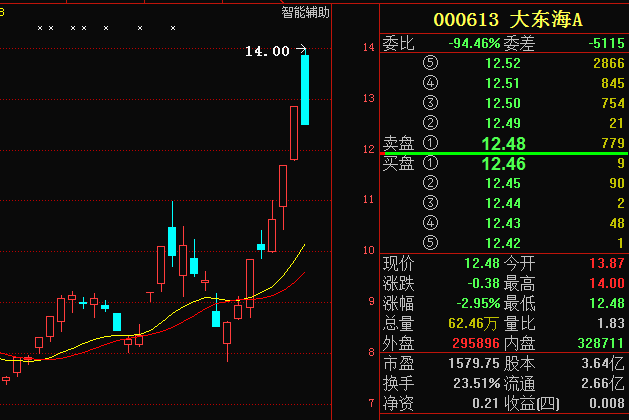The height and width of the screenshot is (420, 629).
Task: Click the 最高 value 14.00 in the quote panel
Action: (x=607, y=284)
